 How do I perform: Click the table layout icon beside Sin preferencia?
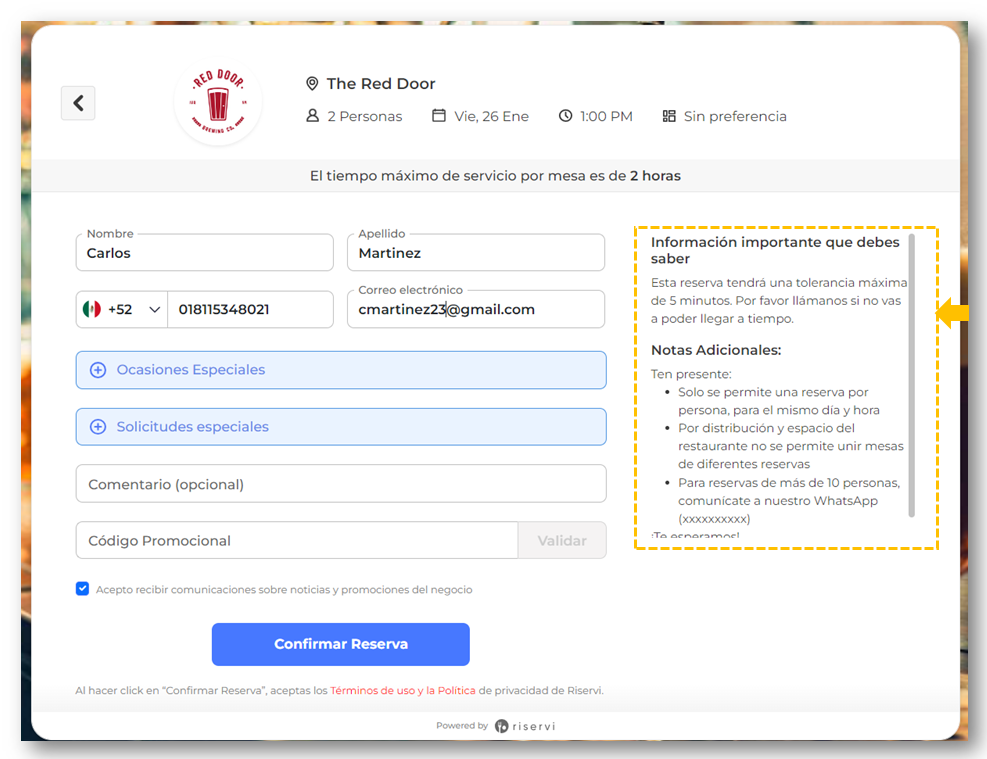(669, 116)
